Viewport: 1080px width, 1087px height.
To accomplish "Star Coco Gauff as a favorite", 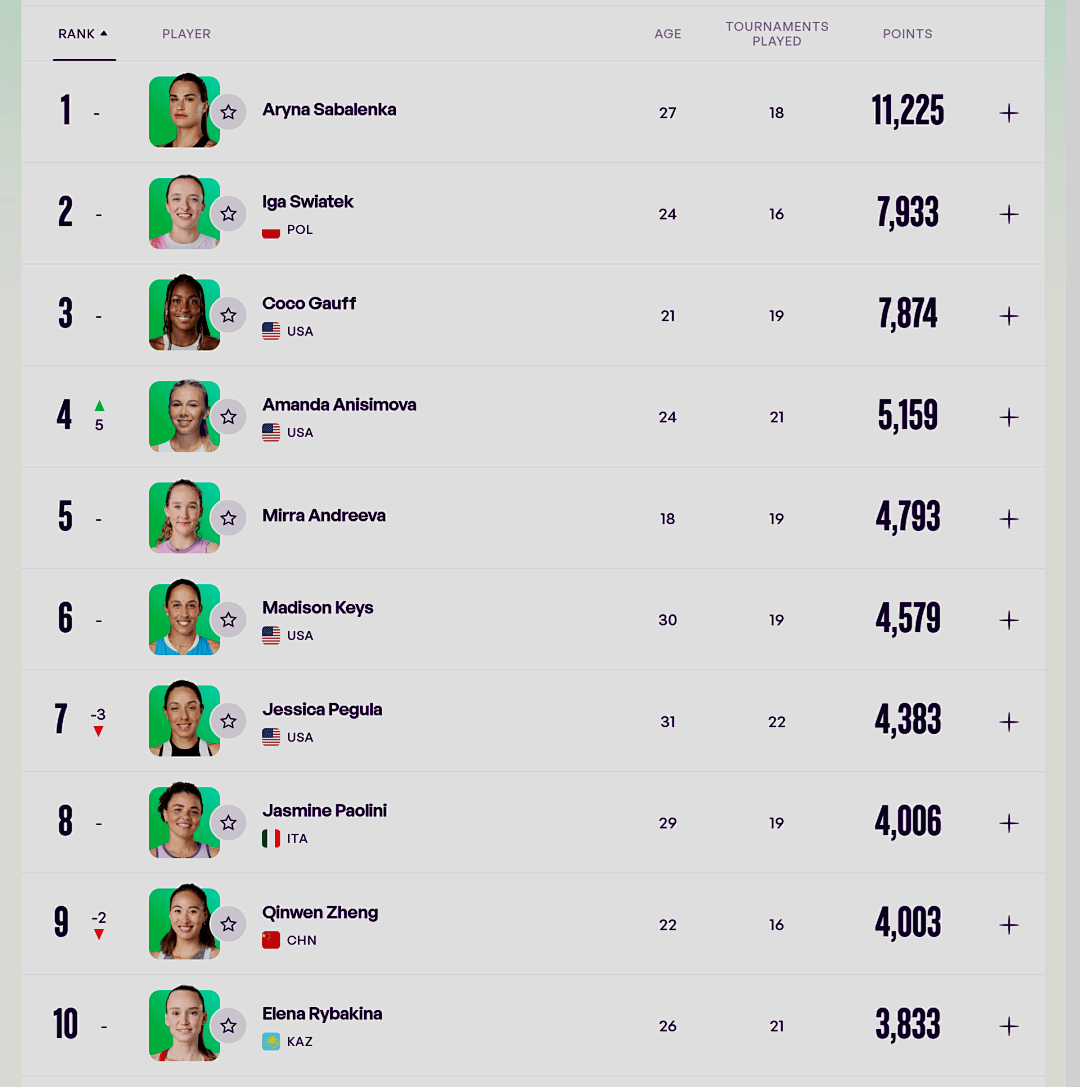I will [228, 316].
